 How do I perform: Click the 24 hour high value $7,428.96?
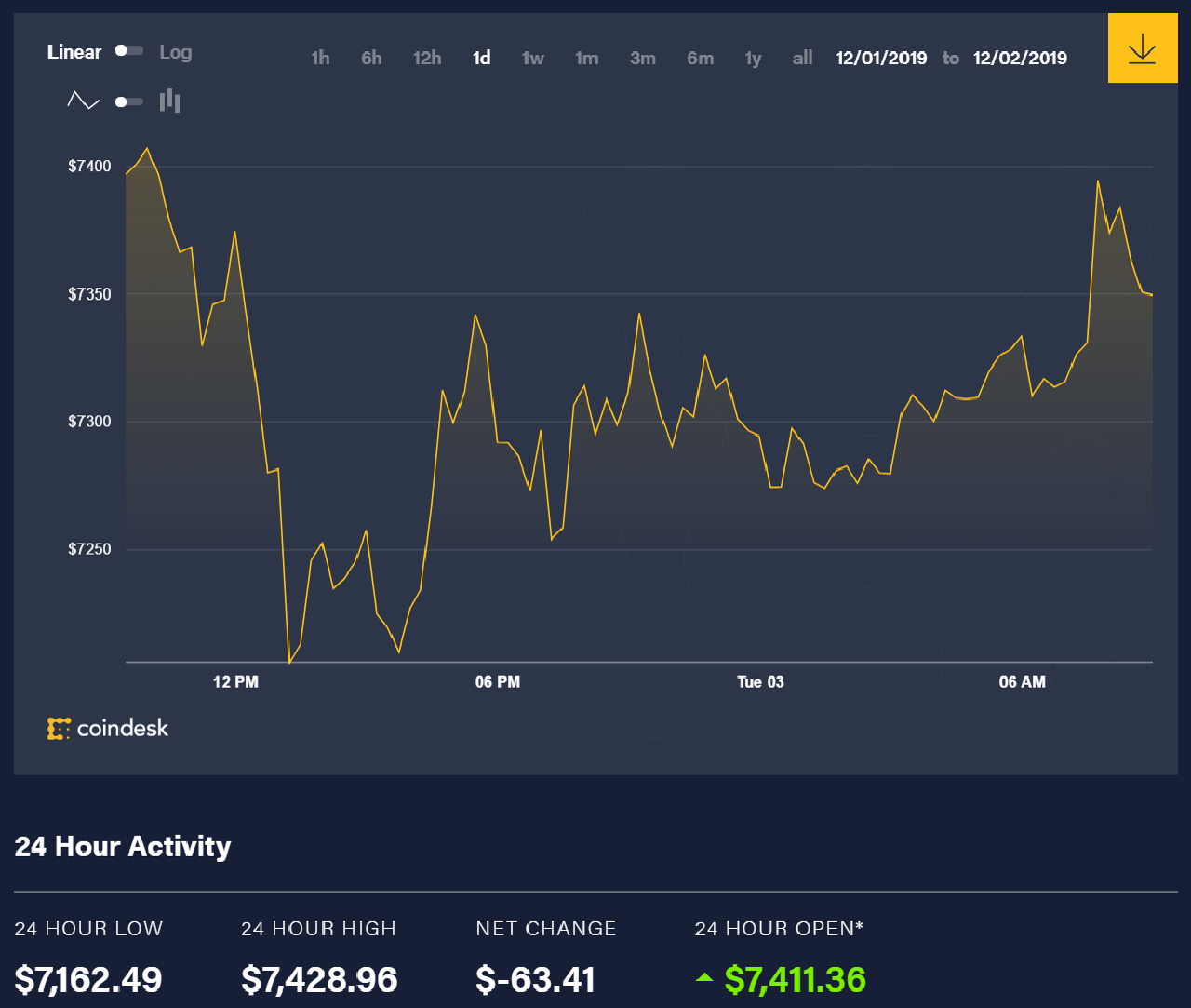[x=319, y=980]
